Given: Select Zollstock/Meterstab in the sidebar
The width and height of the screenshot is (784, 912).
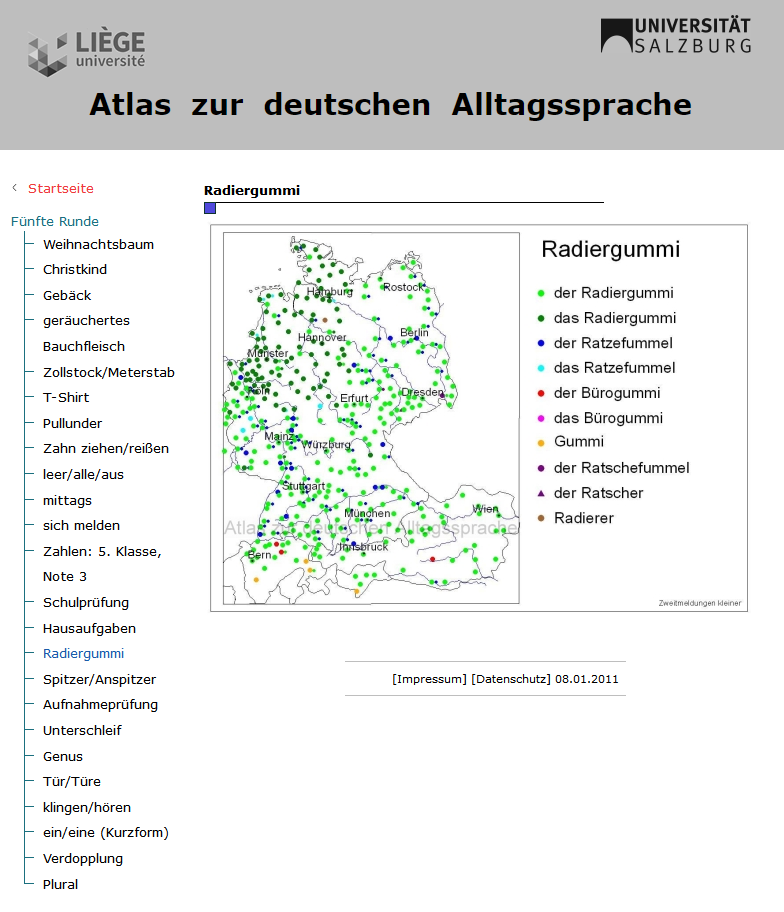Looking at the screenshot, I should click(109, 372).
